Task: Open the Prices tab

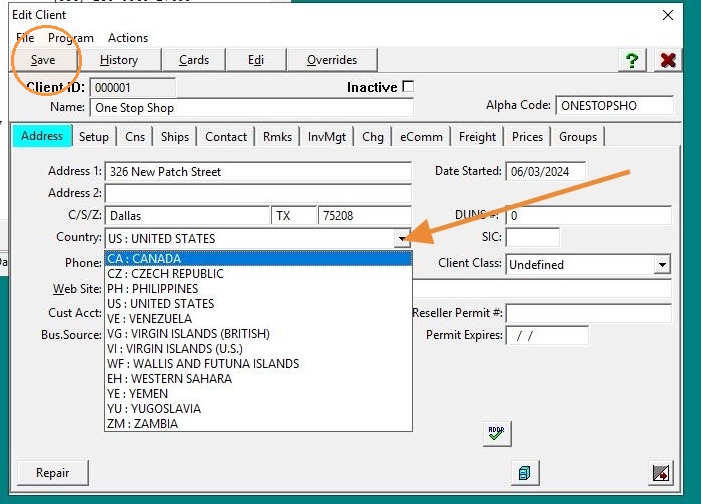Action: (527, 137)
